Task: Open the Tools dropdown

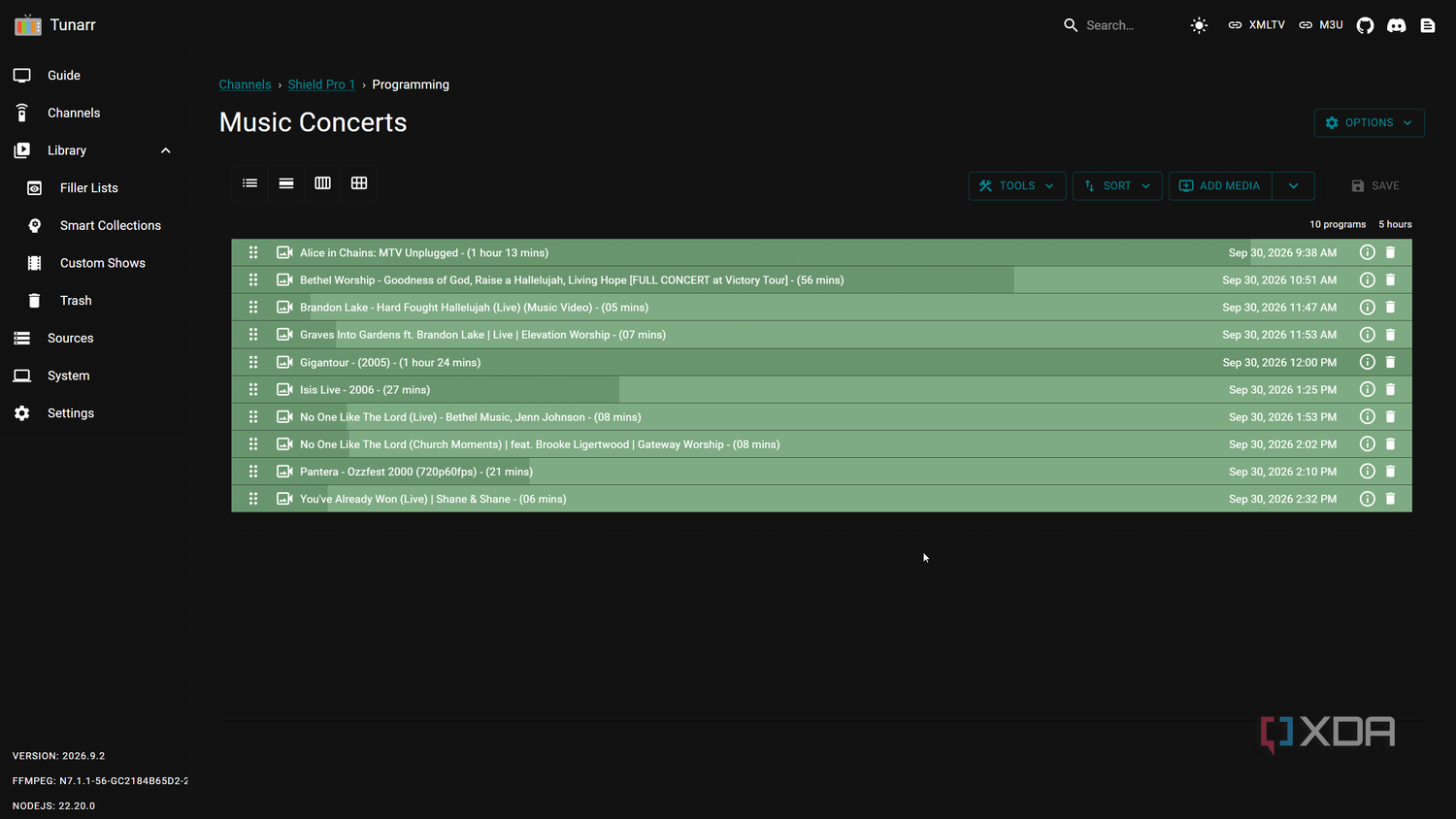Action: tap(1016, 185)
